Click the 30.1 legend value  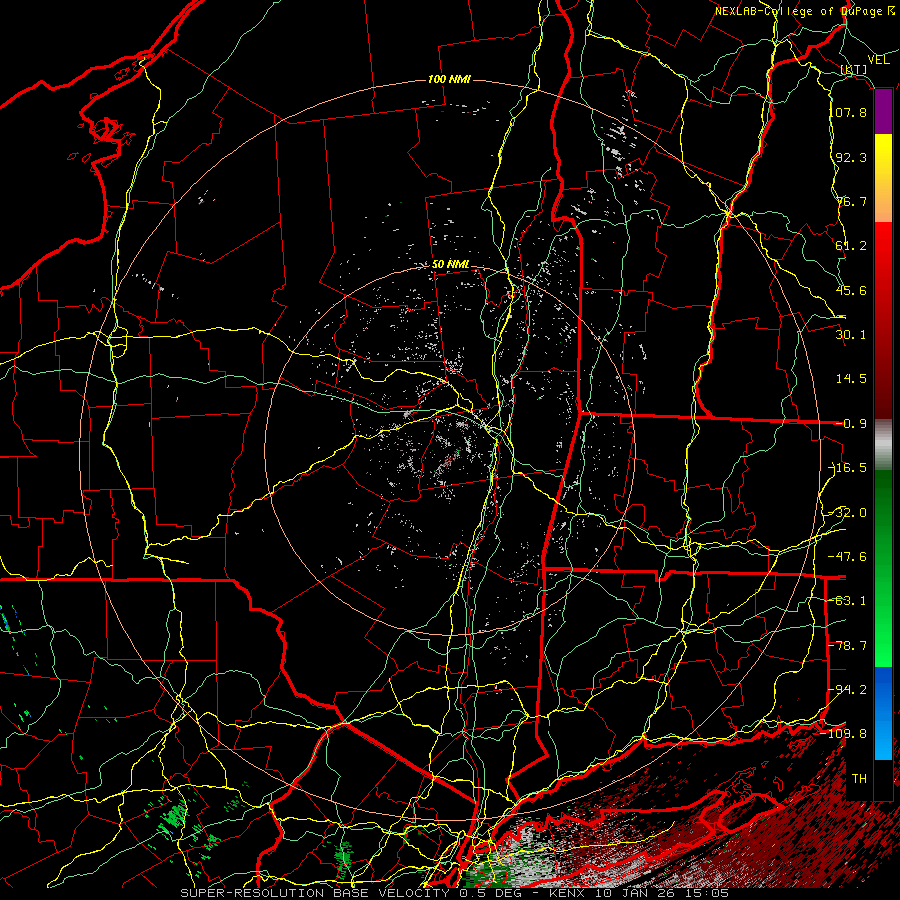coord(851,335)
